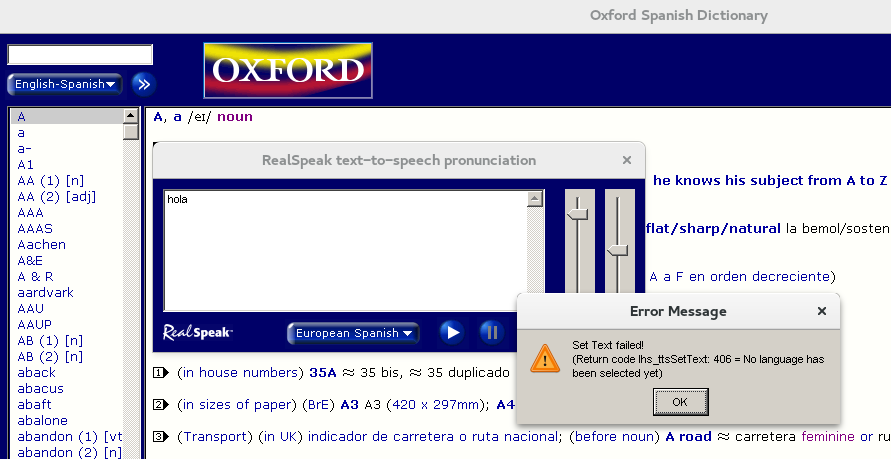Screen dimensions: 891x459
Task: Click the warning icon in Error Message
Action: pos(545,358)
